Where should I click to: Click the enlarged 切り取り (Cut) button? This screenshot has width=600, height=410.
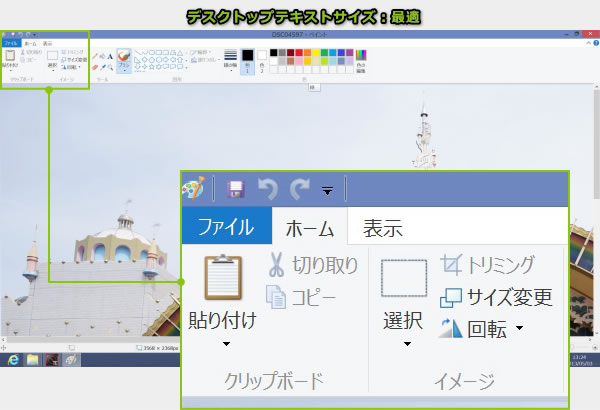click(x=313, y=265)
